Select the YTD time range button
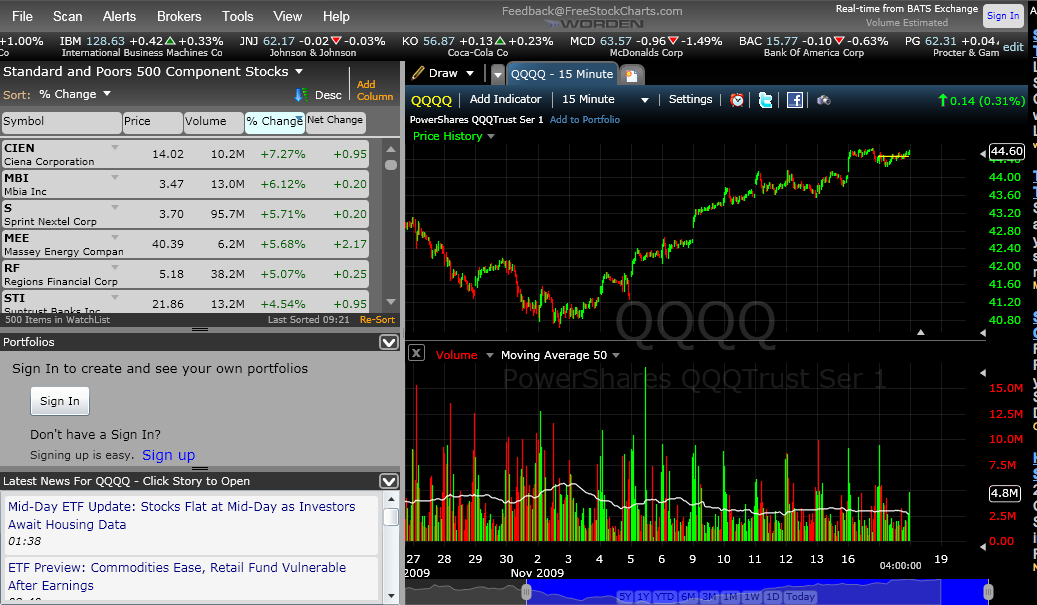This screenshot has width=1037, height=605. pyautogui.click(x=664, y=596)
